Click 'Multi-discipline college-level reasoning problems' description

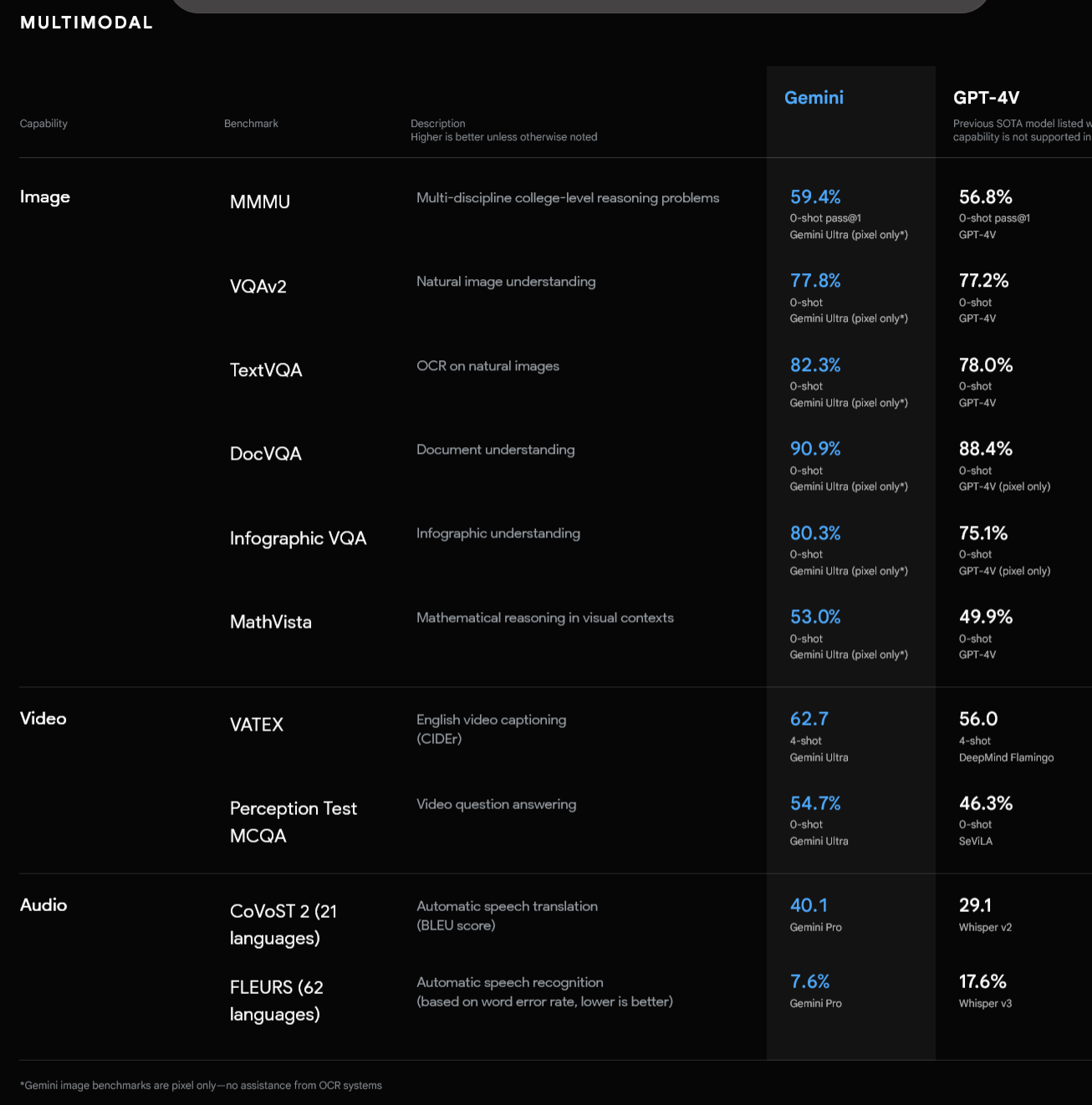coord(568,198)
